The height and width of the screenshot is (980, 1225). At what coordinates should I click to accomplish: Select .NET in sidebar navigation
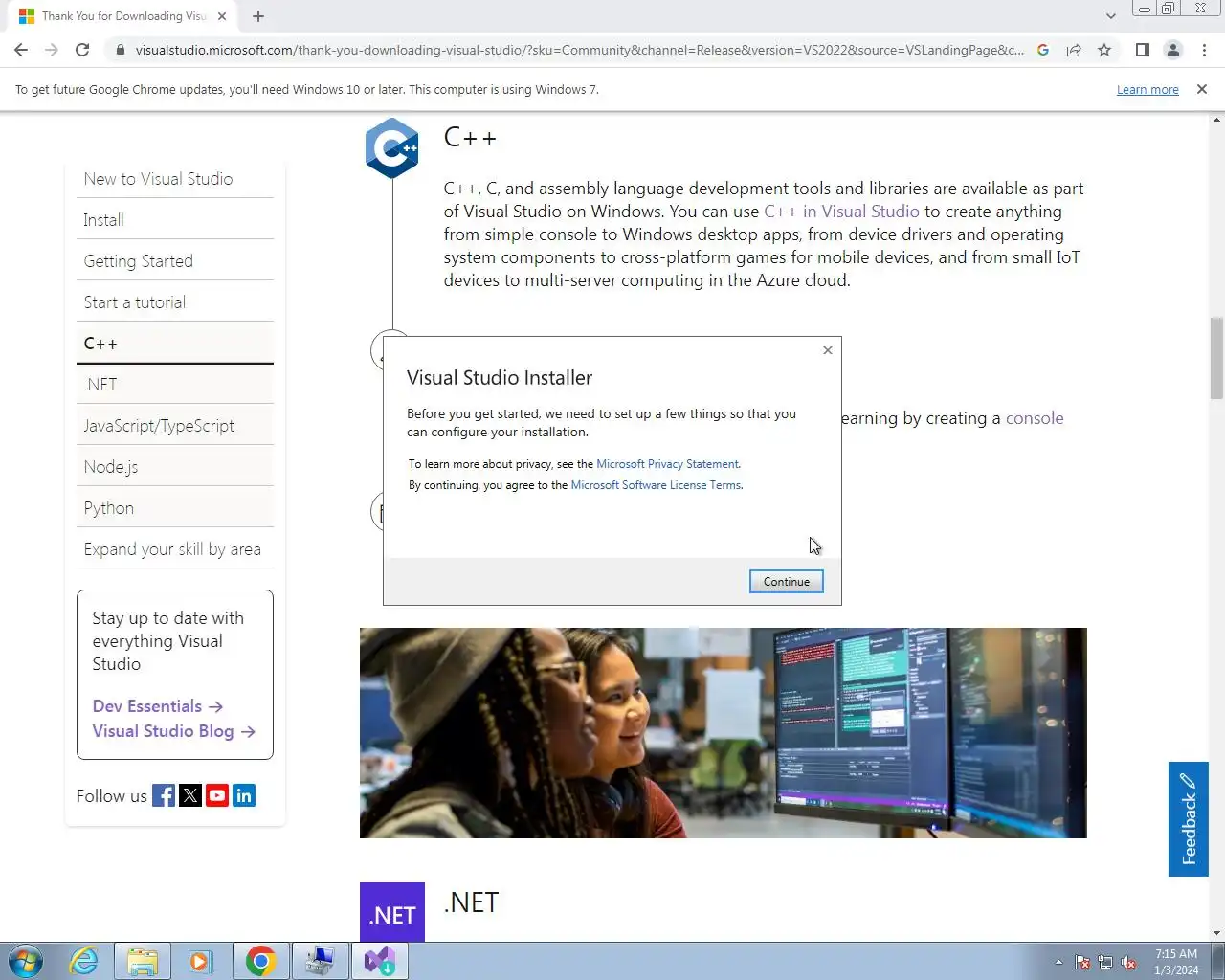click(x=175, y=385)
